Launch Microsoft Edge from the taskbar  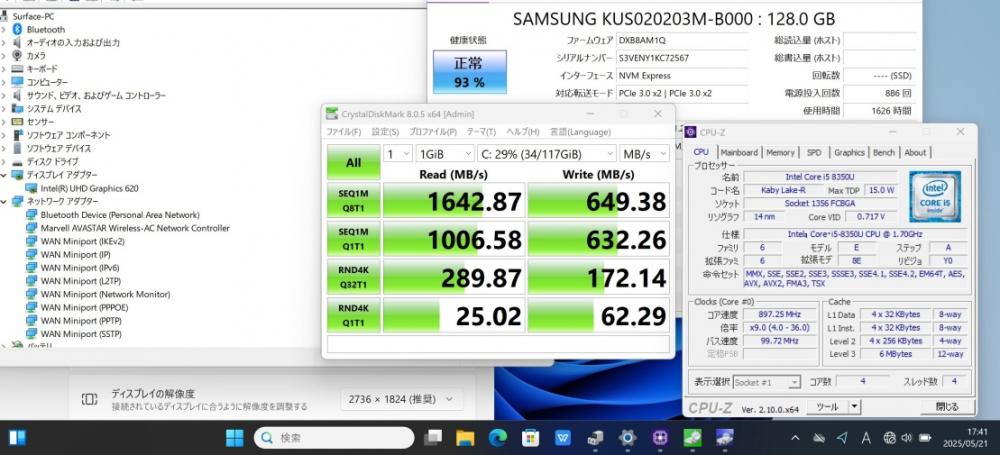click(x=498, y=438)
